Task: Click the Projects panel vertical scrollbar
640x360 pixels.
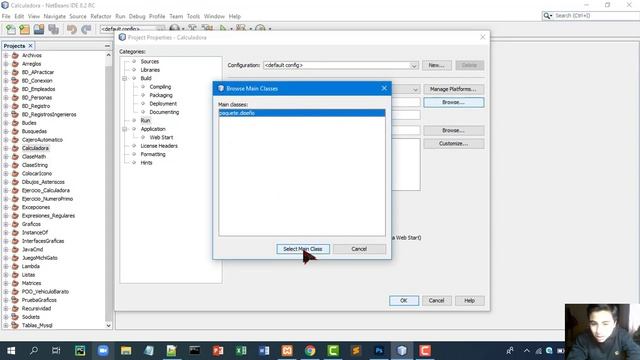Action: (109, 190)
